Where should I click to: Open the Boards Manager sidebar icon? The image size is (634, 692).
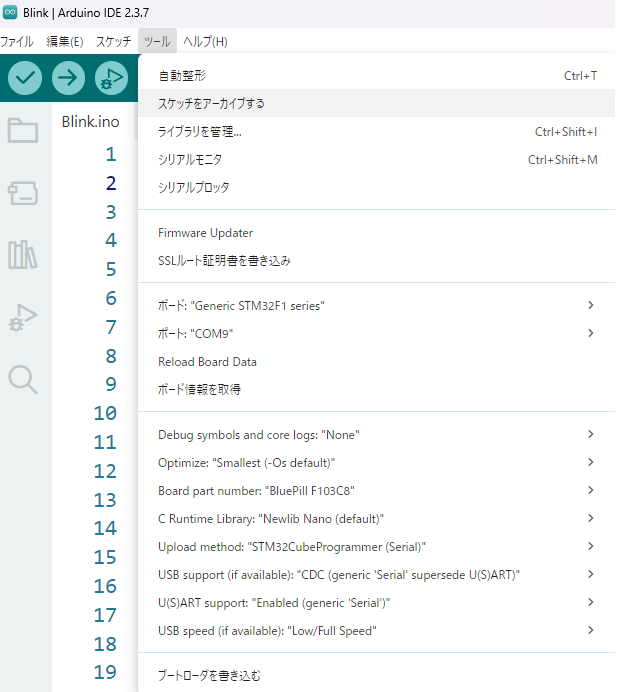pos(23,192)
